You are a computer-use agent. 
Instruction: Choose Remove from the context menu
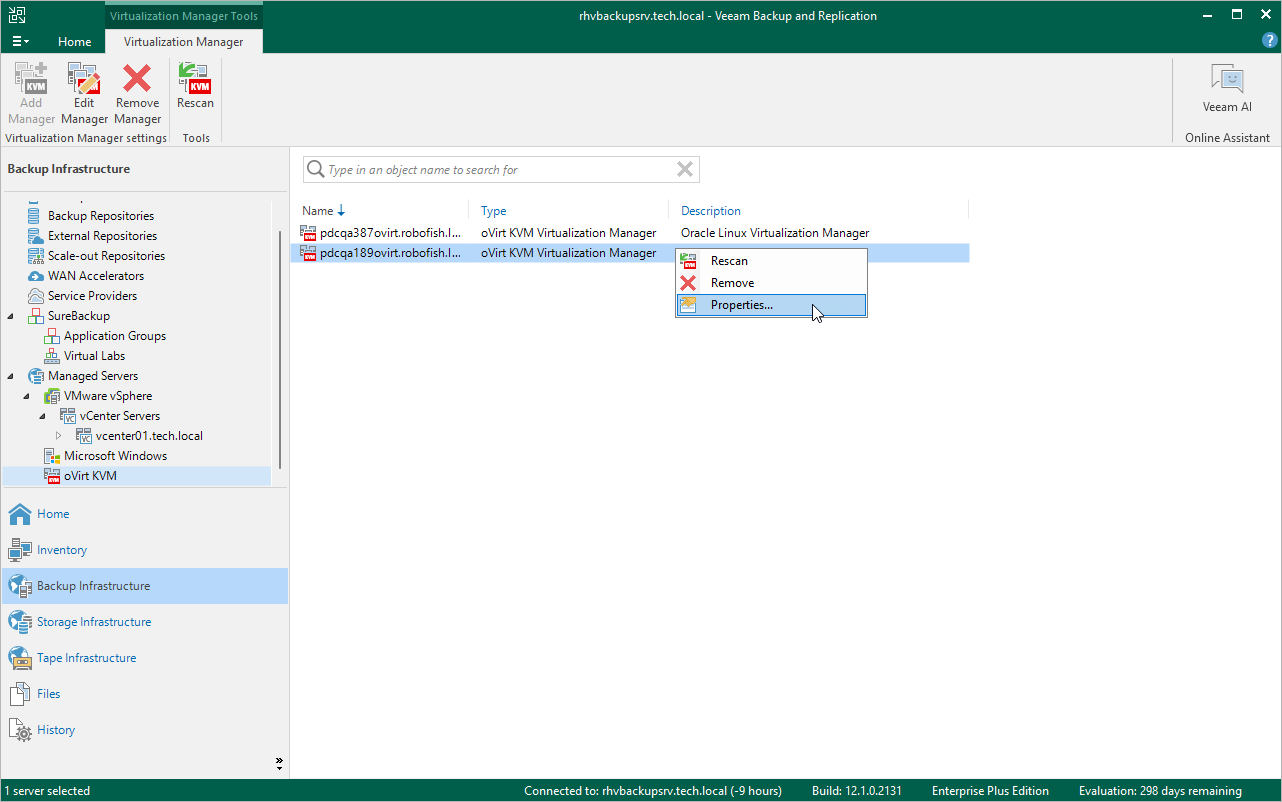click(771, 283)
